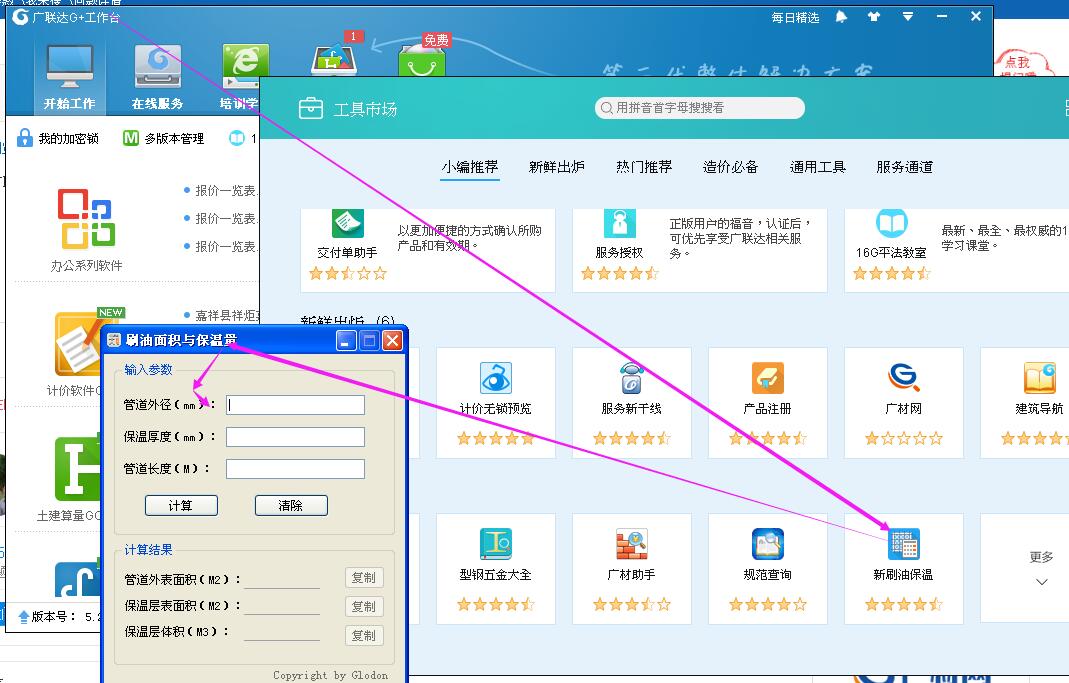Copy 保温层表面积 result with 复制
This screenshot has width=1069, height=683.
(364, 607)
